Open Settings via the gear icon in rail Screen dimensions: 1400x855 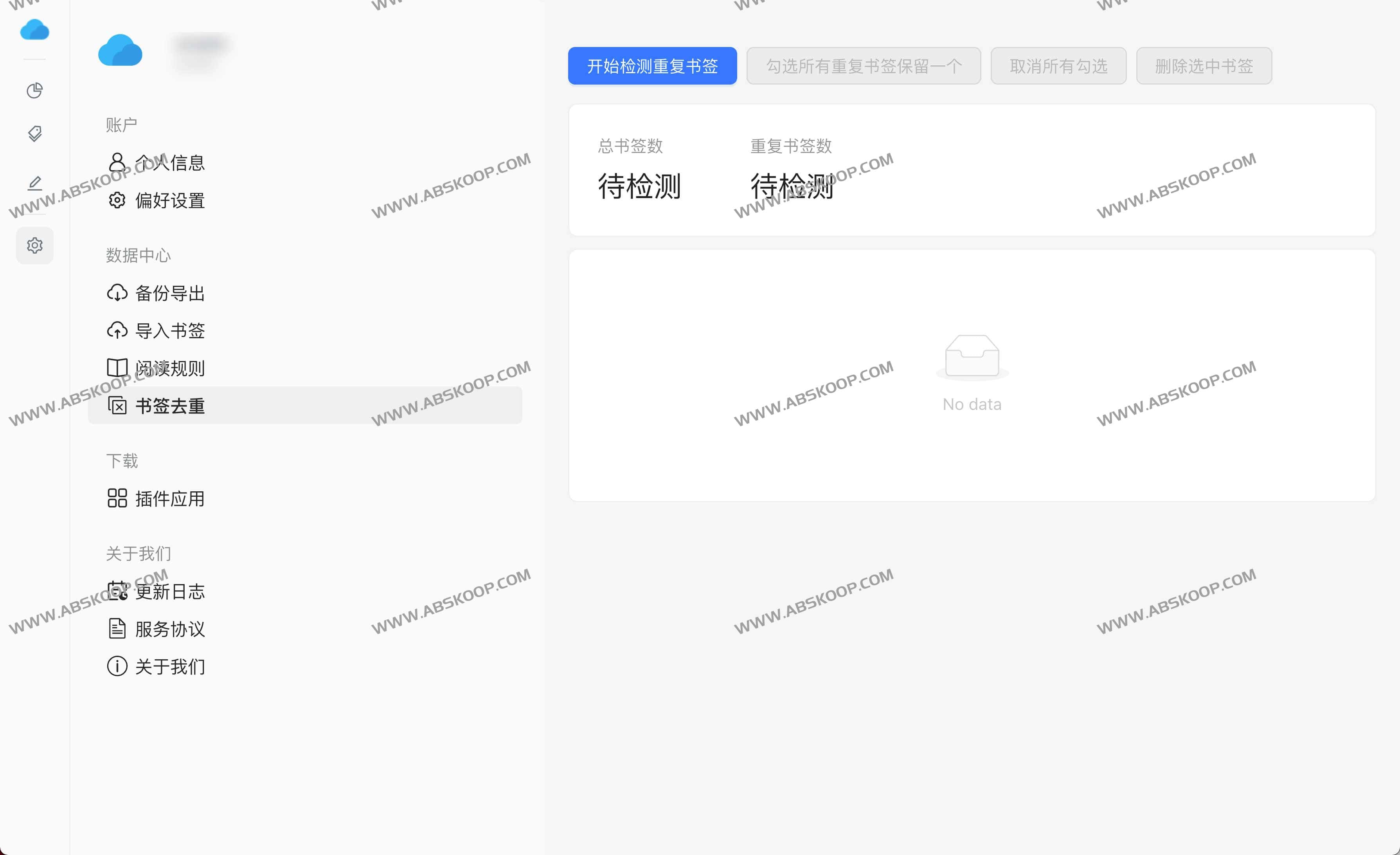pyautogui.click(x=35, y=245)
